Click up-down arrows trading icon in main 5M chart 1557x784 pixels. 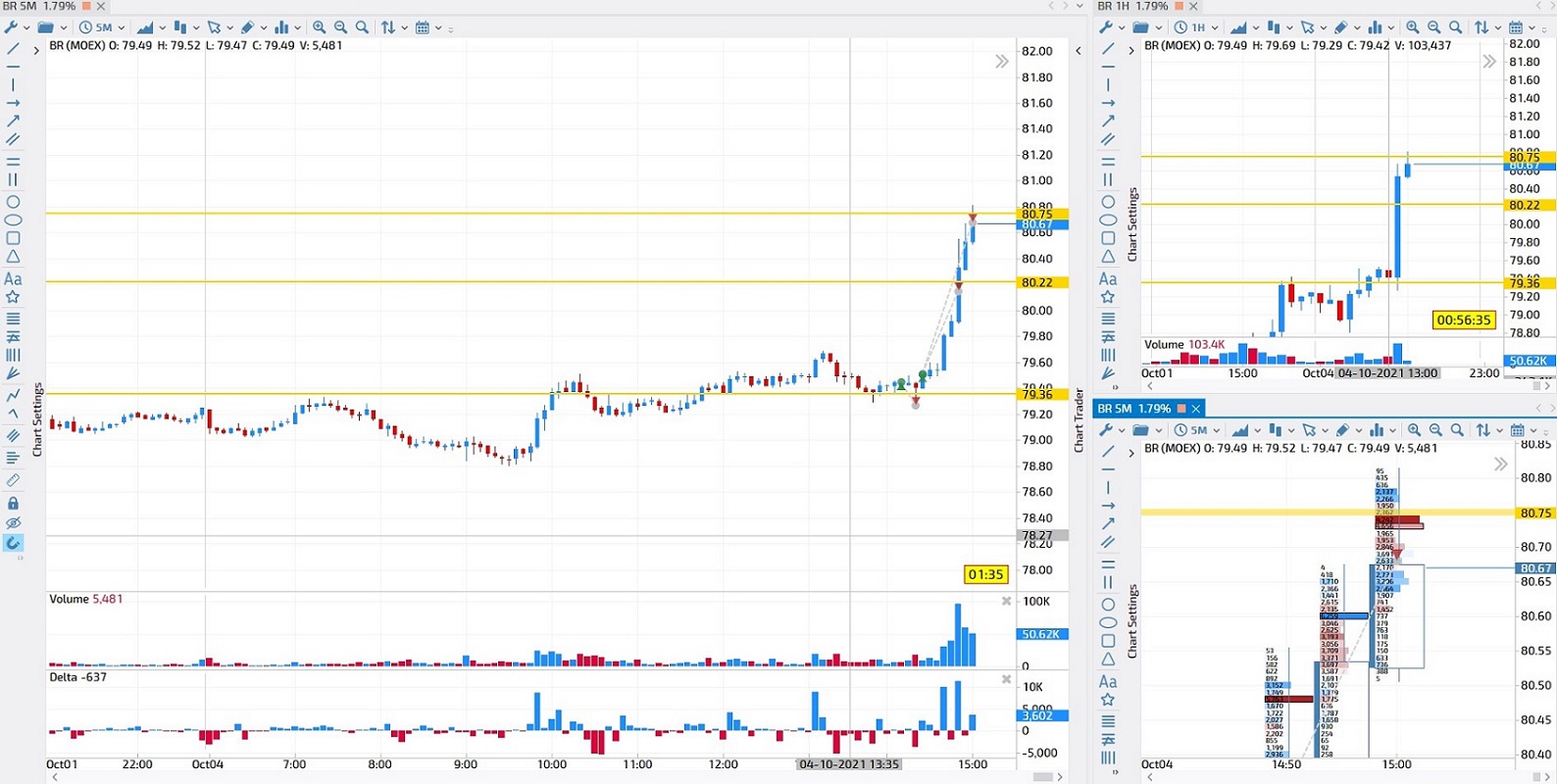(388, 27)
